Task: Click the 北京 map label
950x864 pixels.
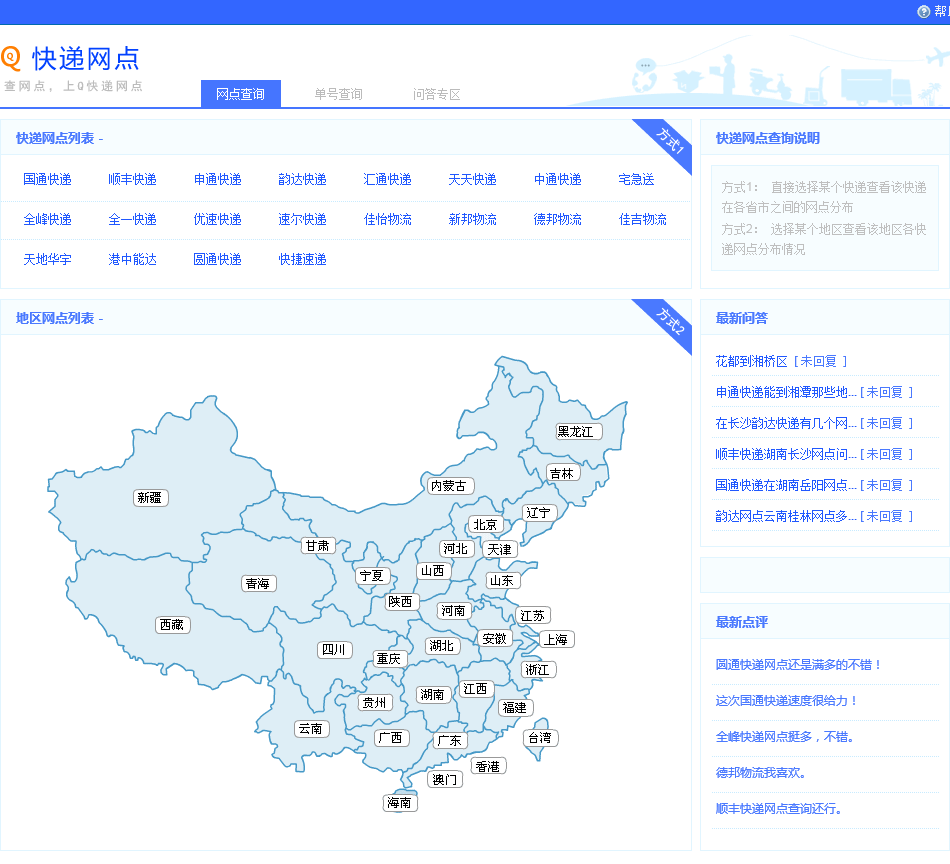Action: 485,525
